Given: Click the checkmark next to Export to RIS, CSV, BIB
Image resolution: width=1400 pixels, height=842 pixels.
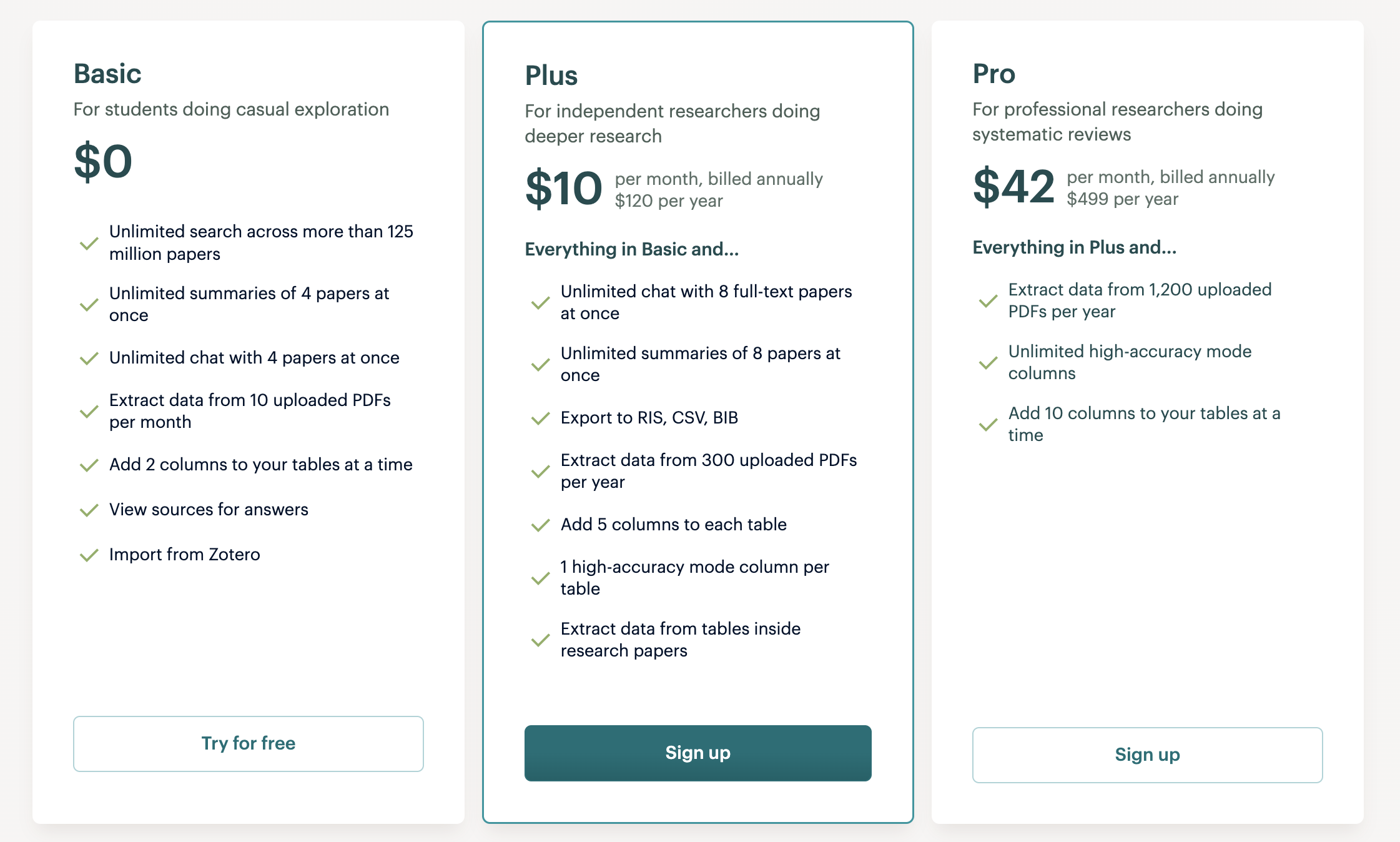Looking at the screenshot, I should pos(540,419).
